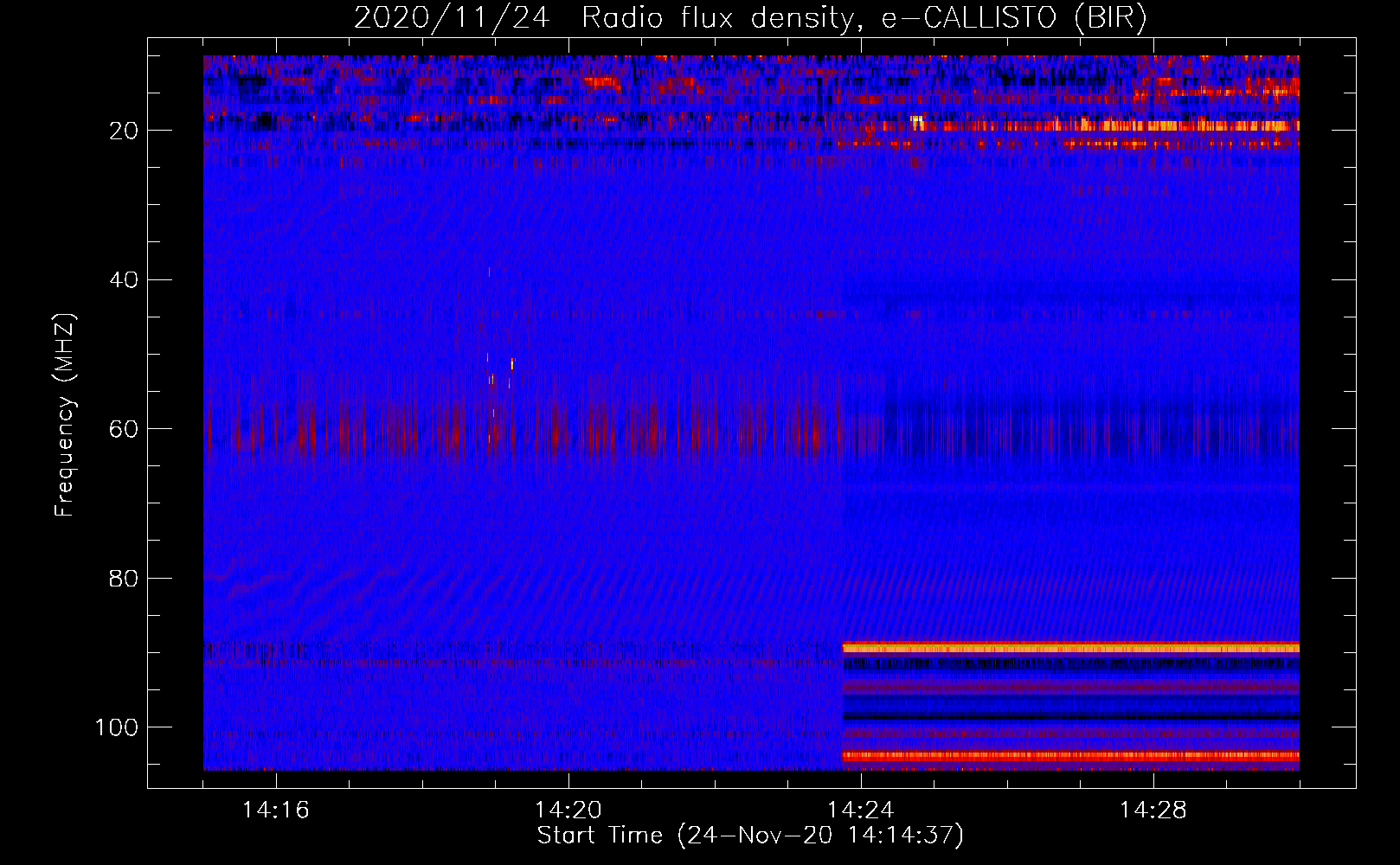Click the '100' frequency tick label
The height and width of the screenshot is (865, 1400).
tap(117, 727)
